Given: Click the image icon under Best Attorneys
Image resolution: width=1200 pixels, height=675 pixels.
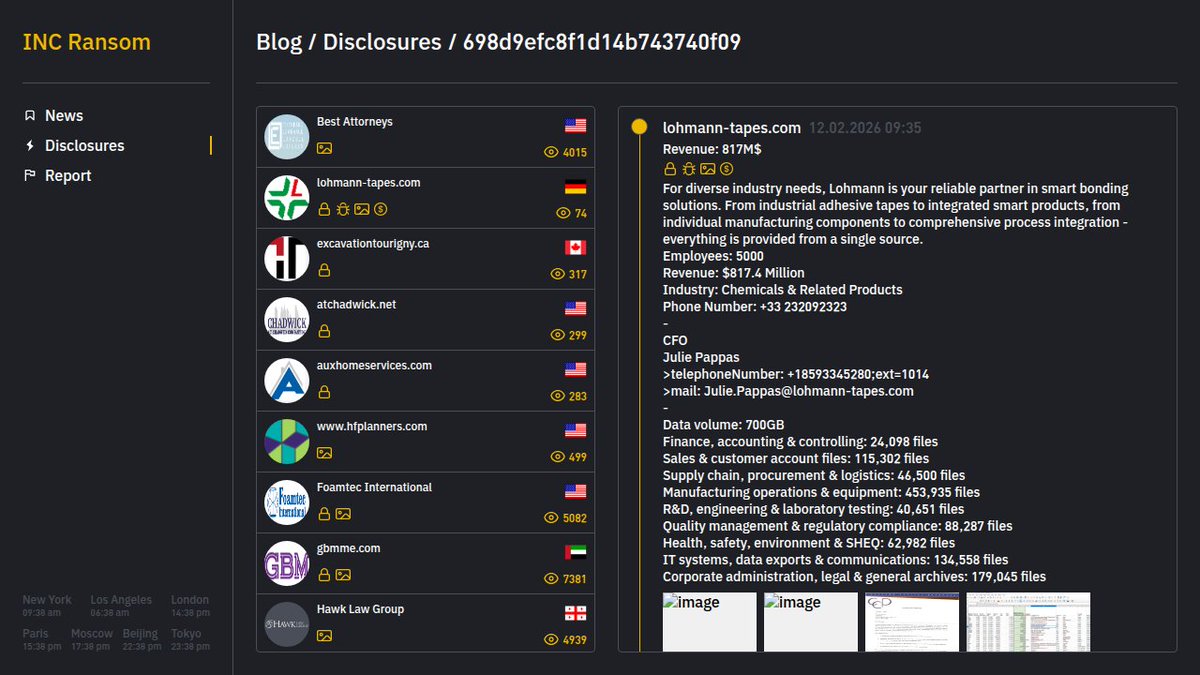Looking at the screenshot, I should click(x=324, y=148).
